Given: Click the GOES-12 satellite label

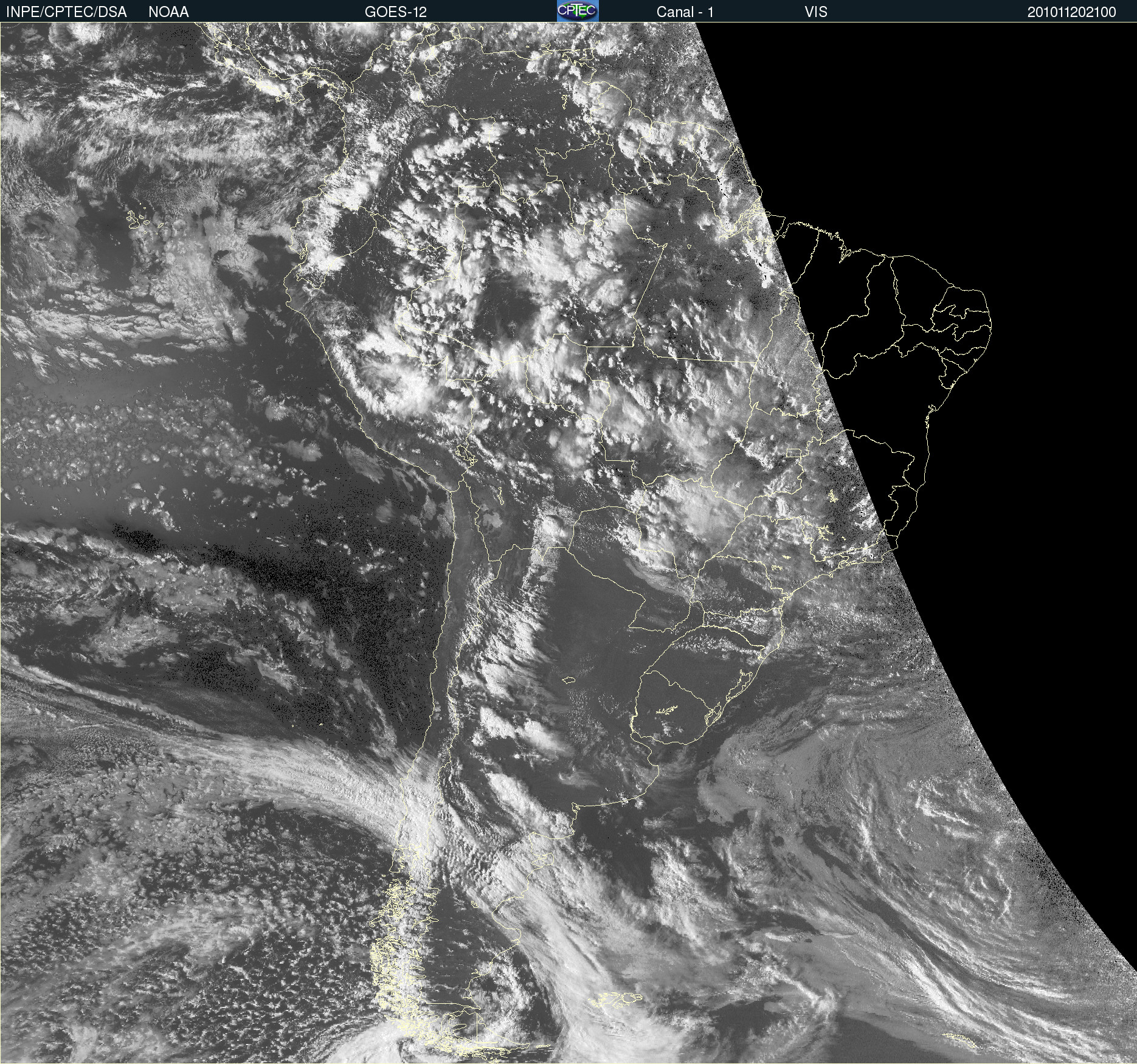Looking at the screenshot, I should (x=396, y=12).
